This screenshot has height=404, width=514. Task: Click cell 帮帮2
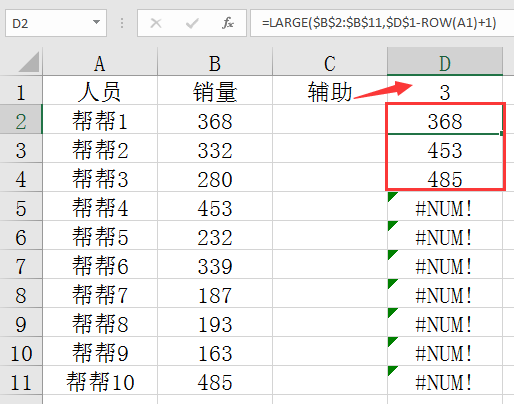point(100,148)
